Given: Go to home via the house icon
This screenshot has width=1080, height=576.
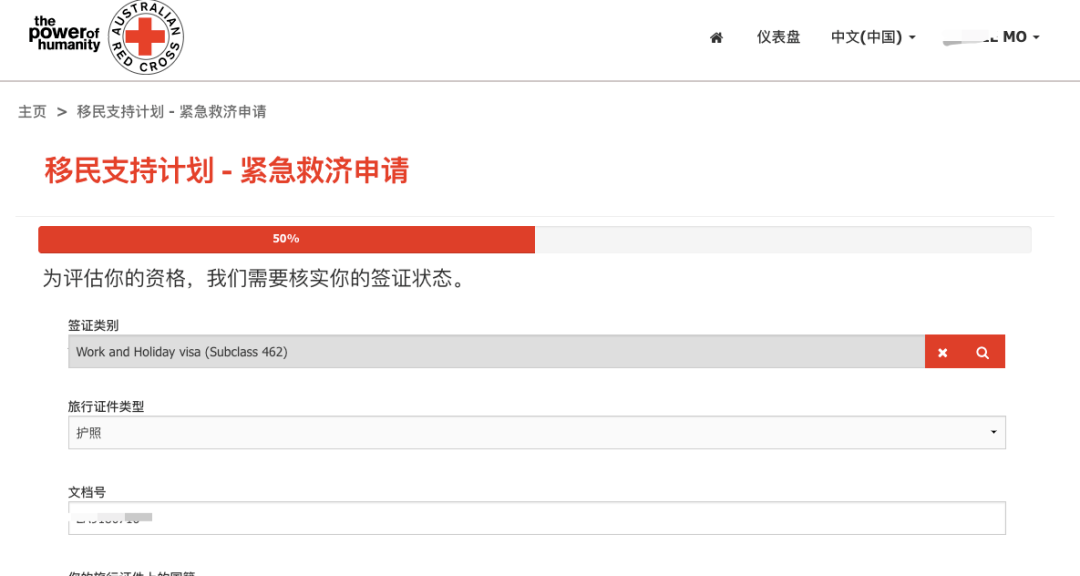Looking at the screenshot, I should (716, 38).
